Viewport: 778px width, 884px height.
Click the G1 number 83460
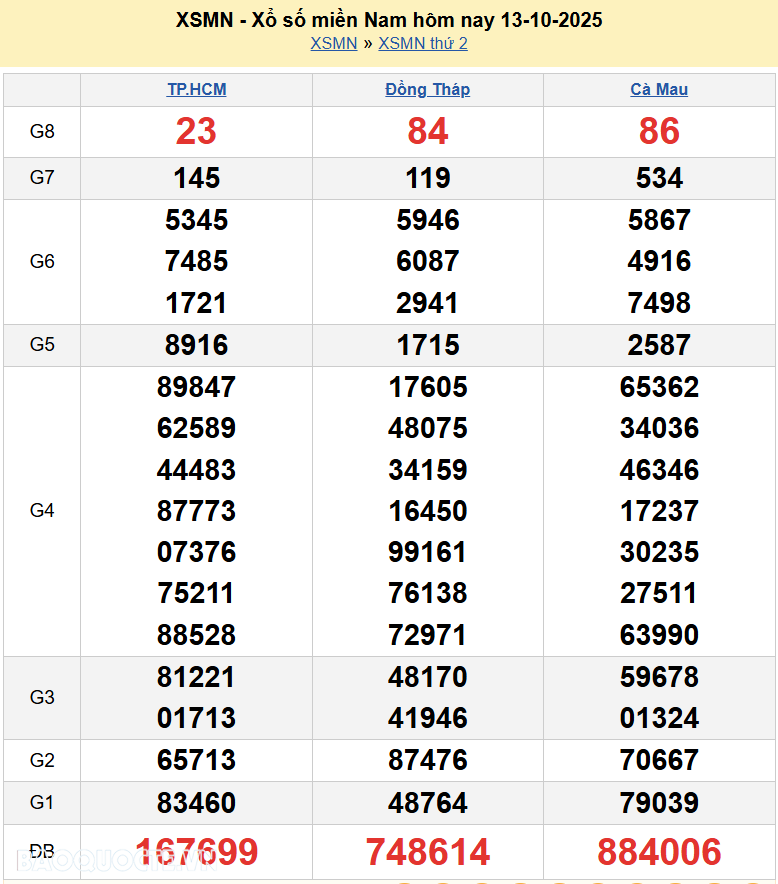196,802
